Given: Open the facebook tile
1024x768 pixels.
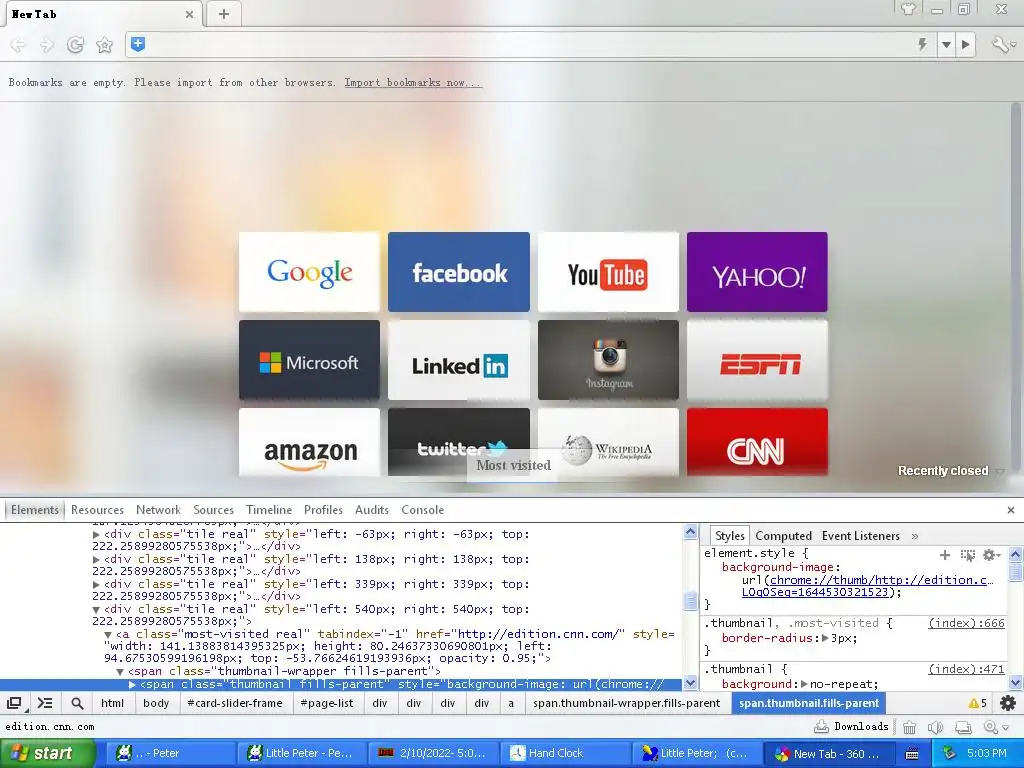Looking at the screenshot, I should point(458,272).
